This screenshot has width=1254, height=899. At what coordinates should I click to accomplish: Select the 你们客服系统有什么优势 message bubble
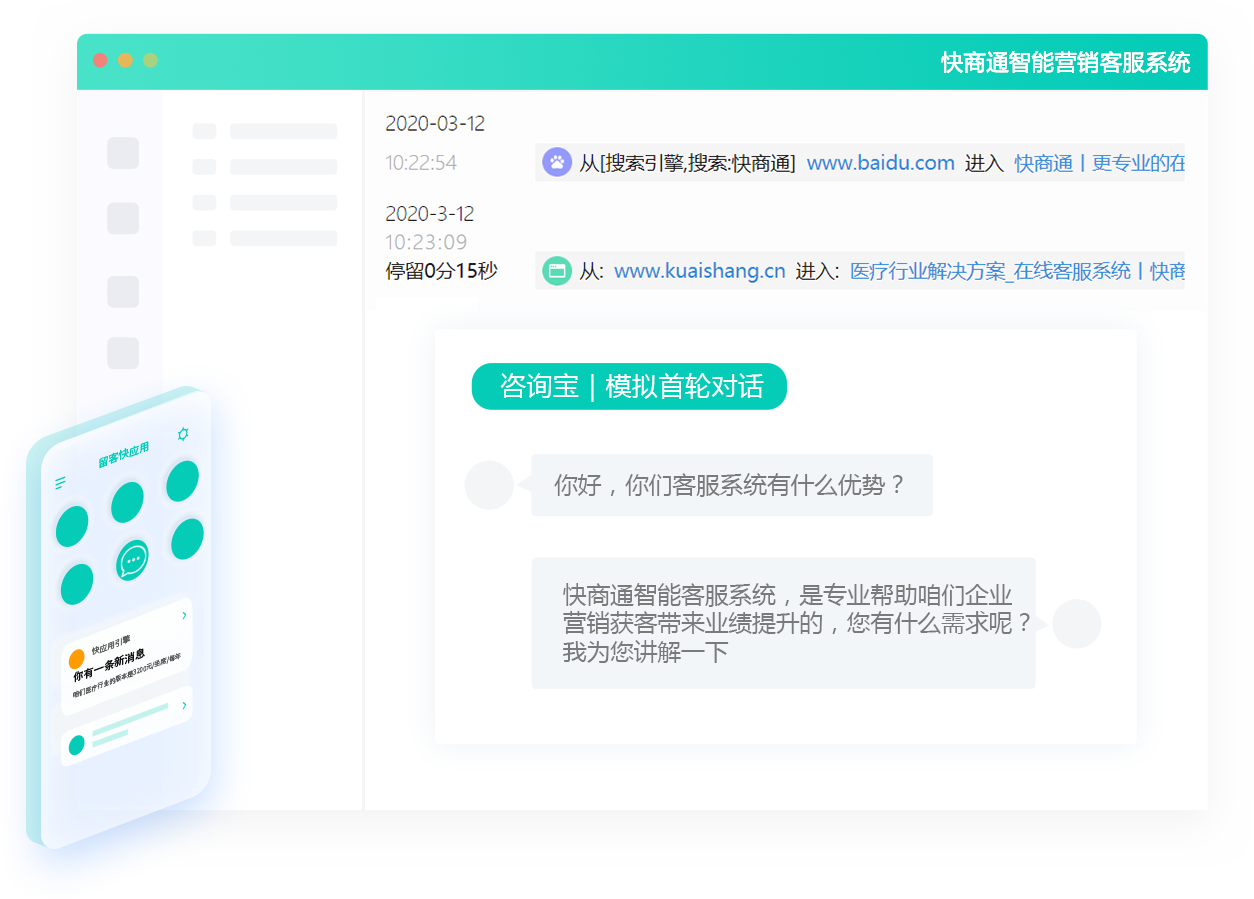pyautogui.click(x=731, y=486)
